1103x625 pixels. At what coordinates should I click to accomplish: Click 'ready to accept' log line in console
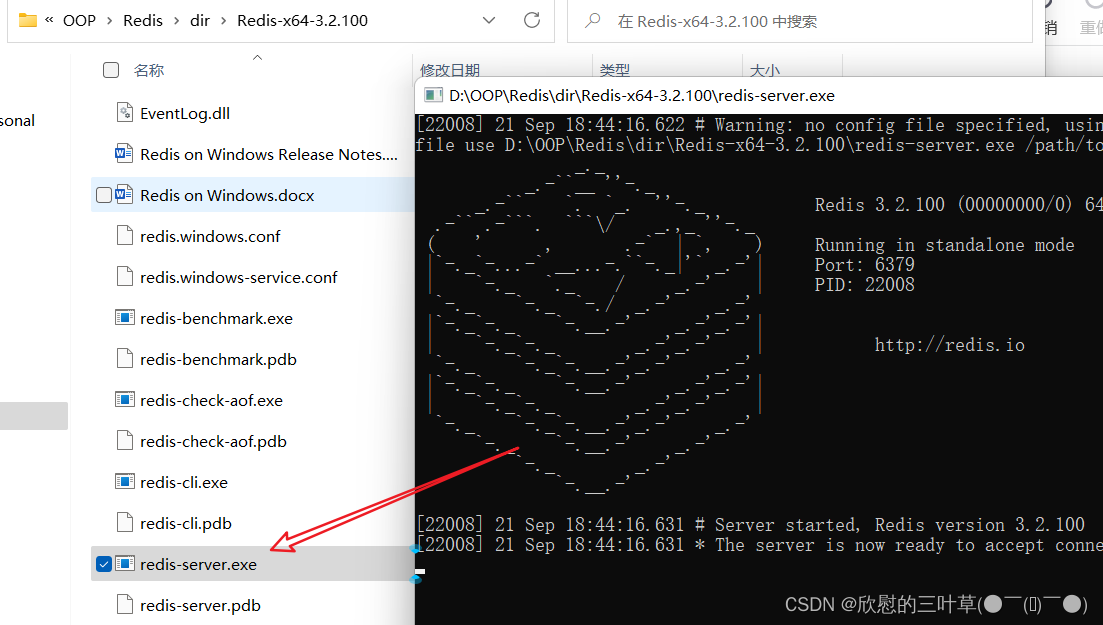click(759, 545)
